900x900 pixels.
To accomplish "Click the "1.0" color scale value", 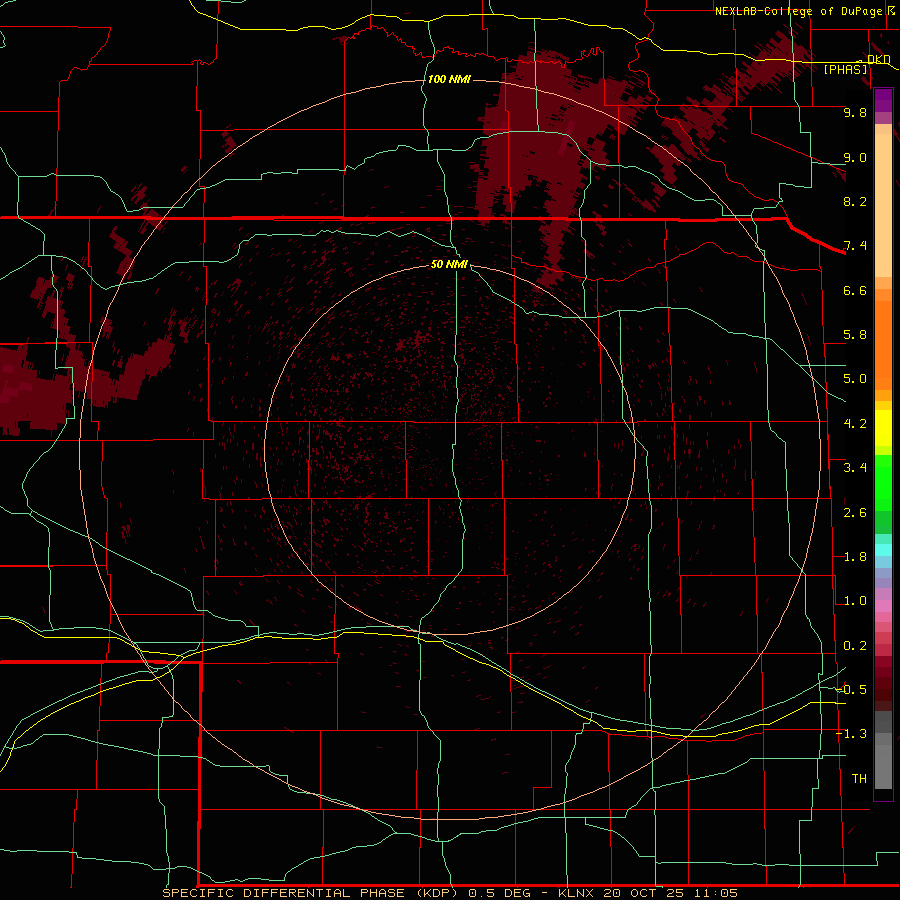I will click(x=855, y=601).
